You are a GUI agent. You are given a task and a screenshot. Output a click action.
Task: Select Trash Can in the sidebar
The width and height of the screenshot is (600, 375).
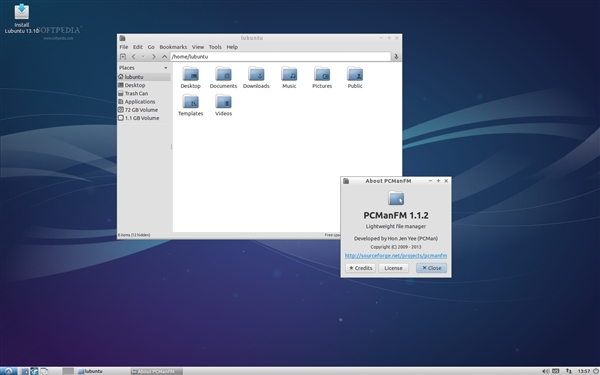(x=144, y=93)
